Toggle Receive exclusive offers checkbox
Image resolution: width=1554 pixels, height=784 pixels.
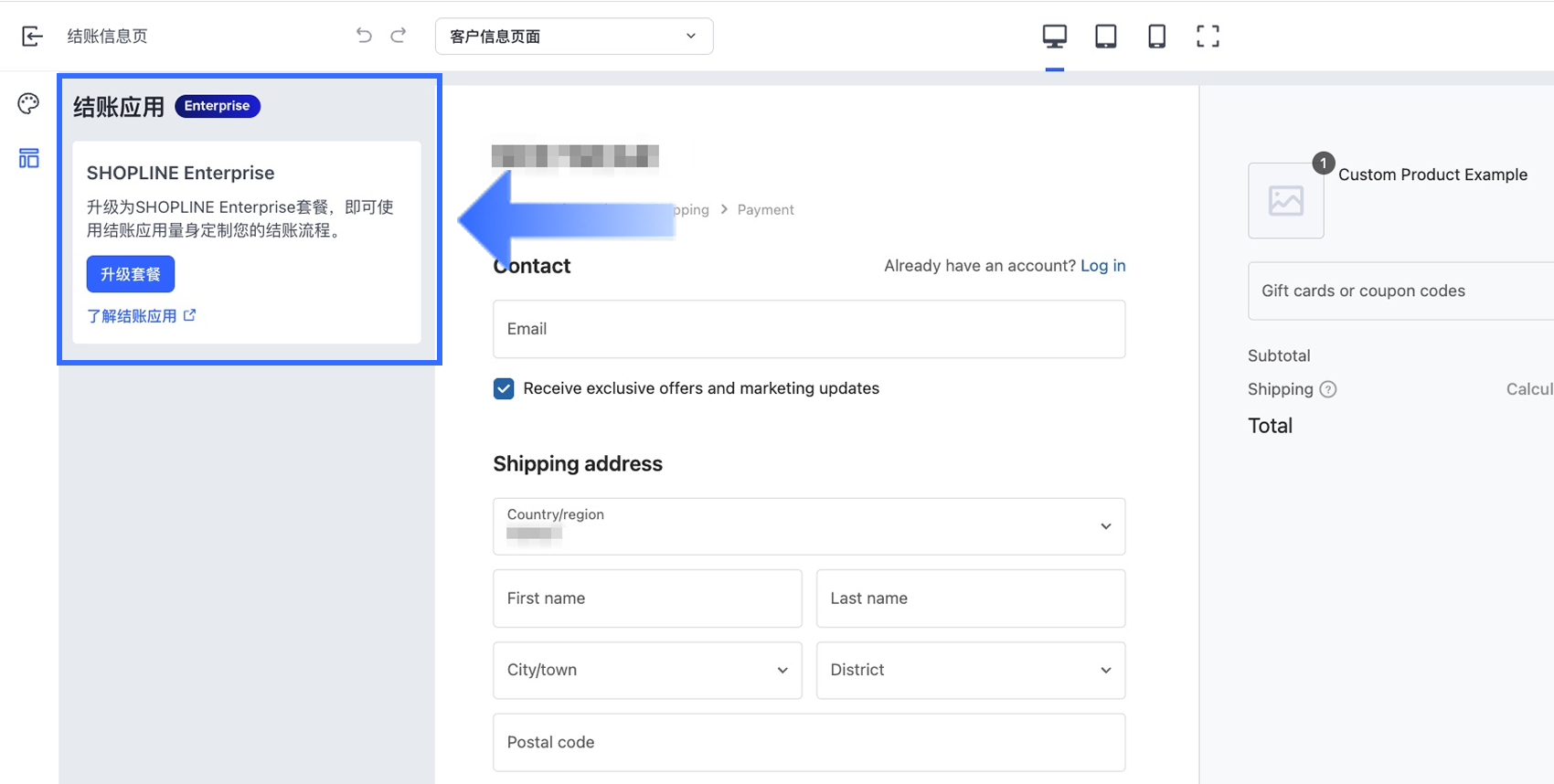tap(504, 388)
